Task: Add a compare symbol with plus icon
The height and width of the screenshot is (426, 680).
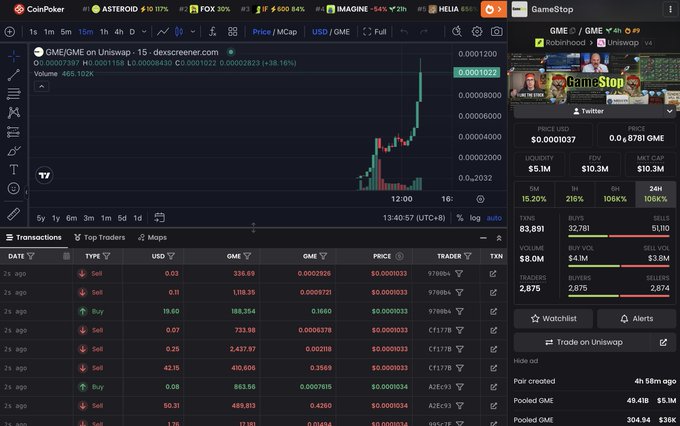Action: [x=10, y=32]
